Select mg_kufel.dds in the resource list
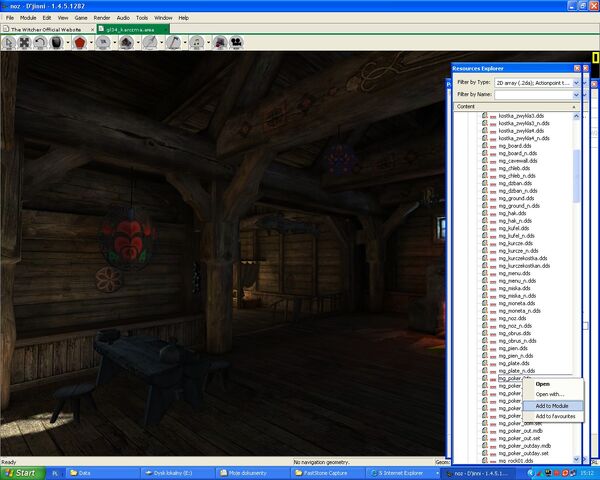 click(514, 229)
